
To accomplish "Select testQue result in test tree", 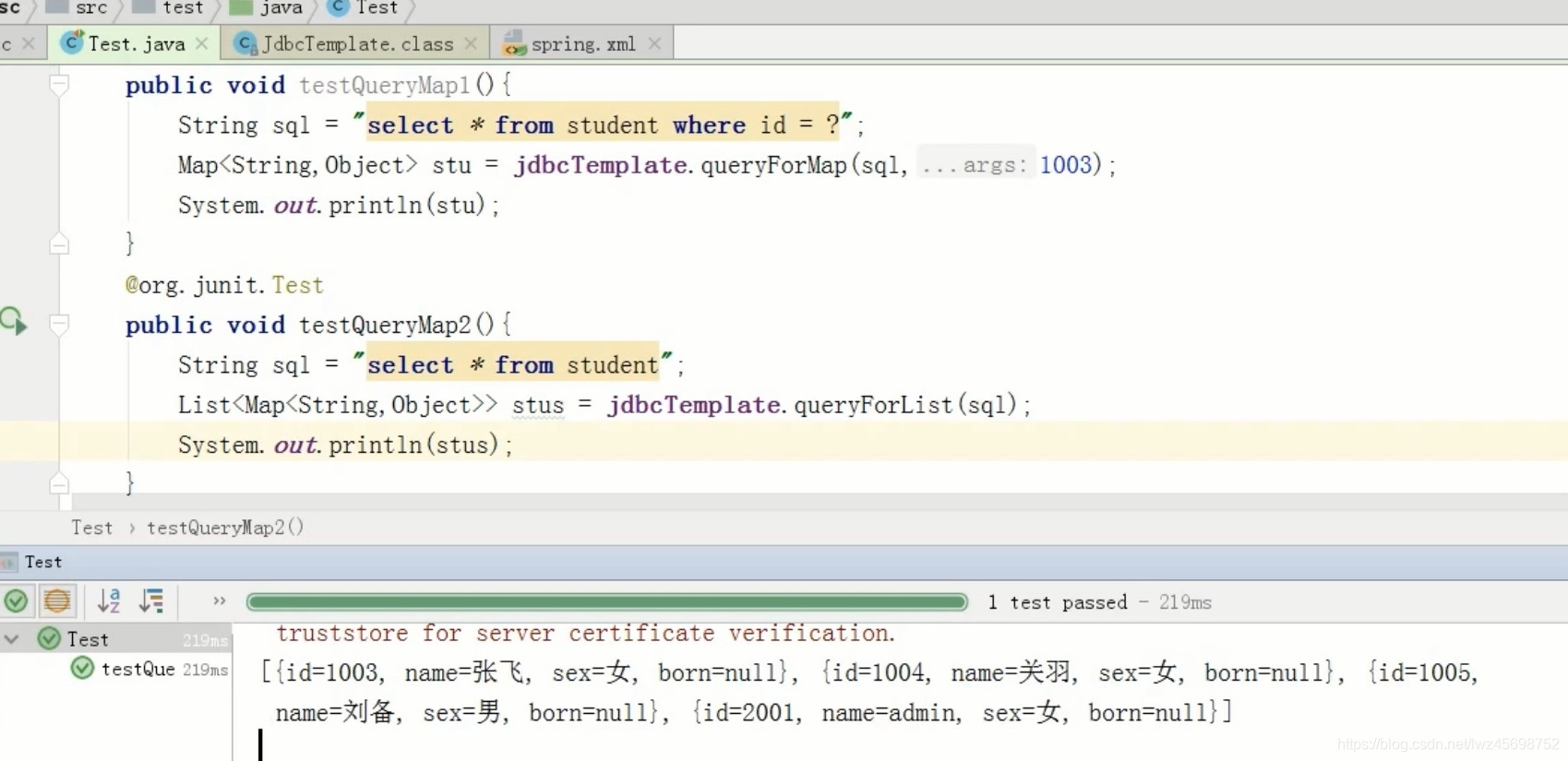I will [138, 669].
